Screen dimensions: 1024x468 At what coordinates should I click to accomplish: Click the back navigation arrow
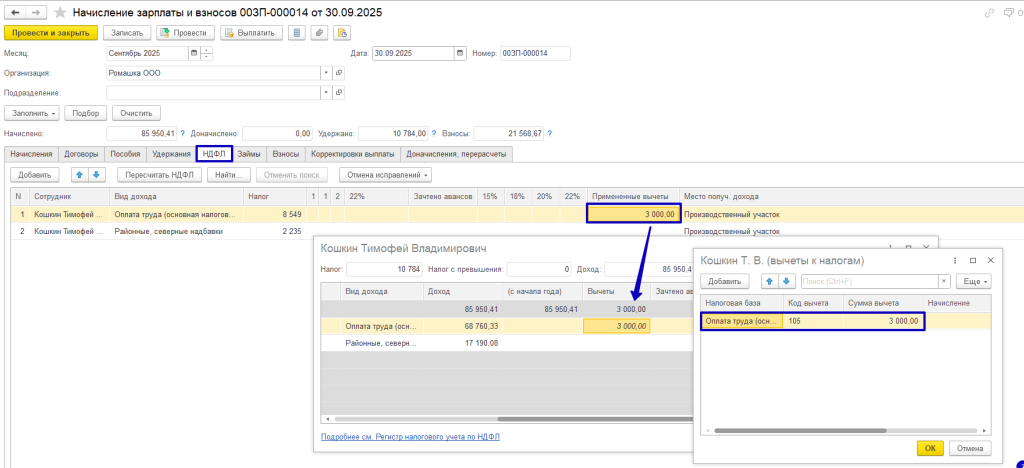tap(14, 12)
